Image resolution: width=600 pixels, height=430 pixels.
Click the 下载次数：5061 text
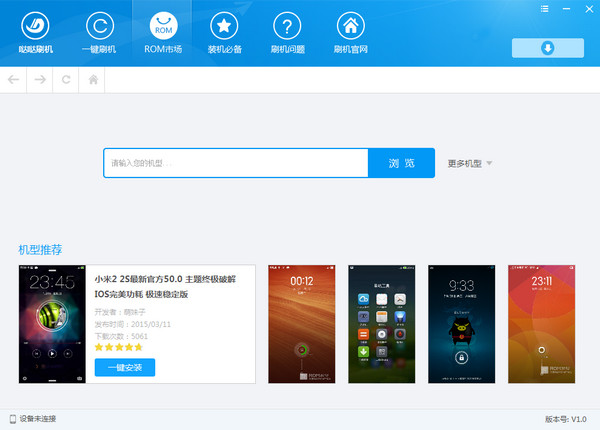click(x=121, y=336)
